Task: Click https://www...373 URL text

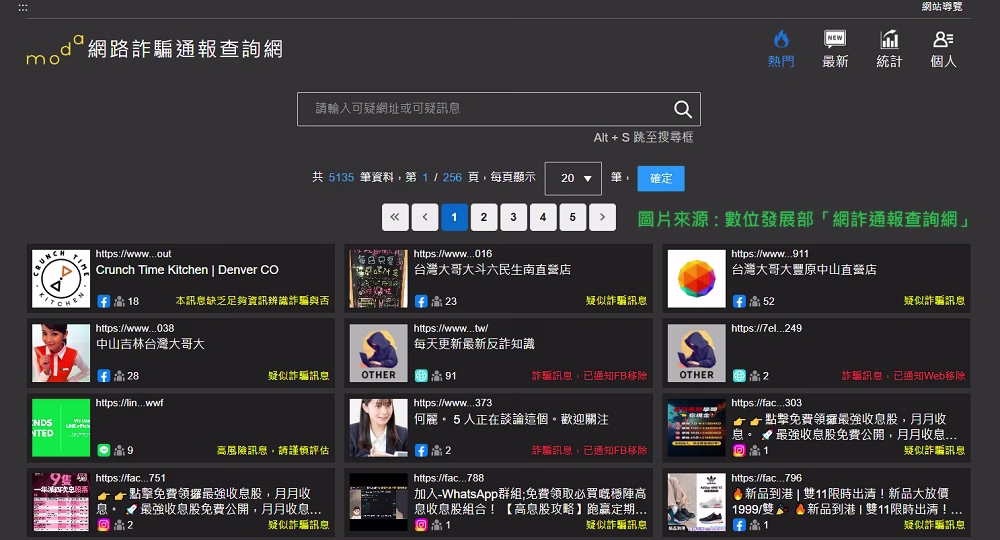Action: (x=453, y=403)
